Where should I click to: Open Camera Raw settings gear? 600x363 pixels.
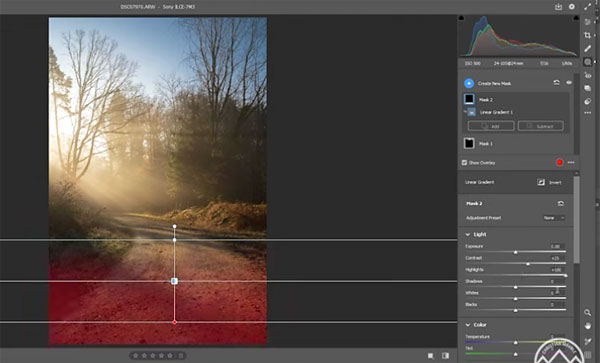572,7
